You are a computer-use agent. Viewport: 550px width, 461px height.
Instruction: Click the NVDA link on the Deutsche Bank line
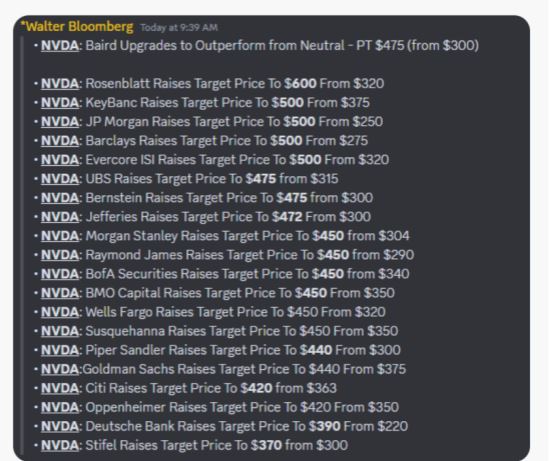click(x=60, y=426)
